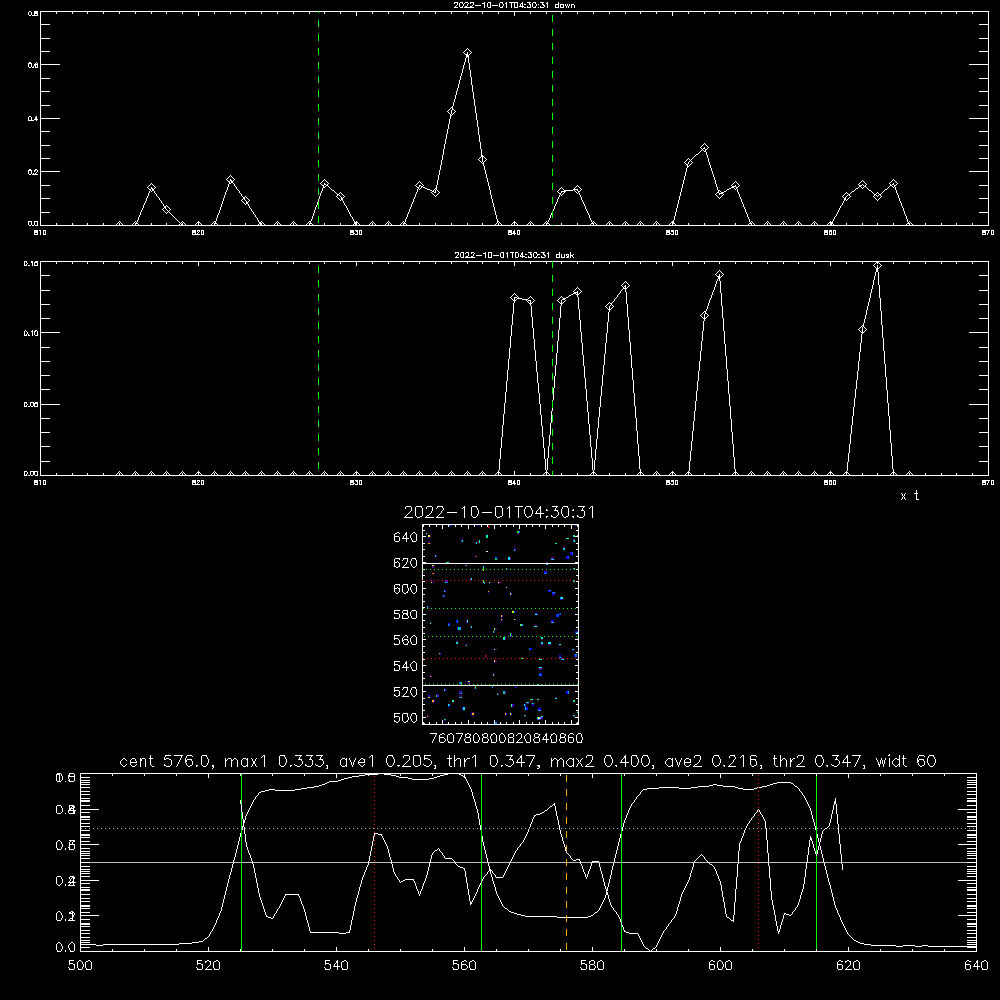Click the green vertical line near 563 in bottom plot
The image size is (1000, 1000).
click(482, 861)
